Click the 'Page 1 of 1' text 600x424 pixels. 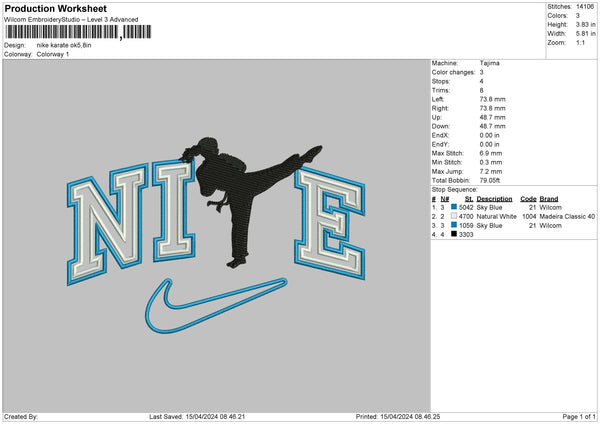pyautogui.click(x=579, y=417)
